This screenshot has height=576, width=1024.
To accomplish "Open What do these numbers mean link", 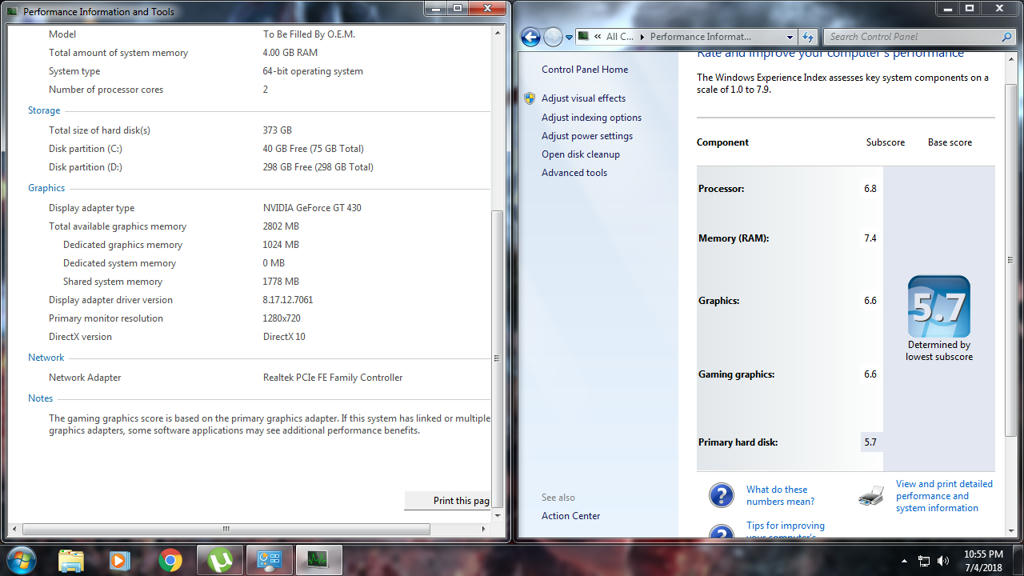I will click(x=780, y=496).
